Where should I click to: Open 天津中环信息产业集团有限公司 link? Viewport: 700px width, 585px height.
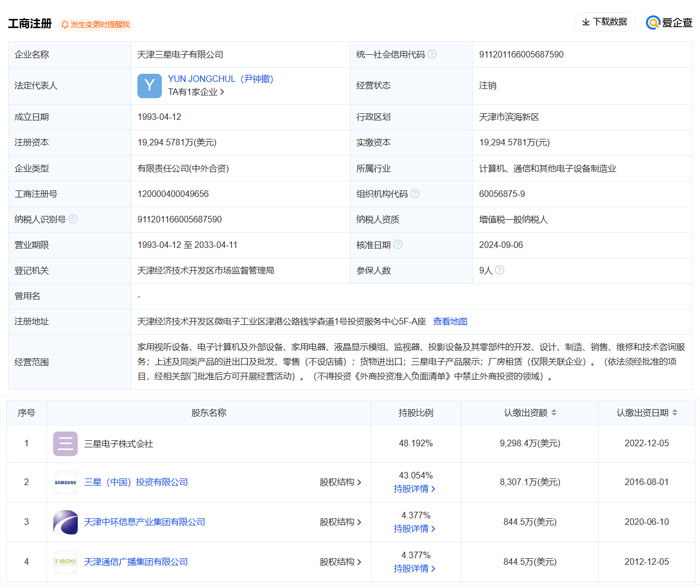(x=144, y=522)
